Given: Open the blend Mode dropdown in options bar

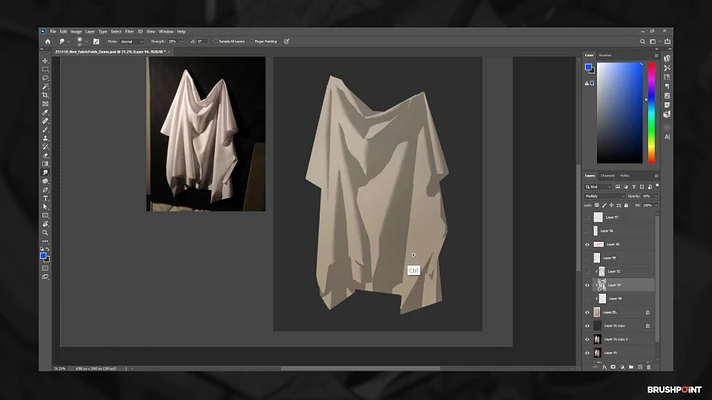Looking at the screenshot, I should click(x=133, y=41).
